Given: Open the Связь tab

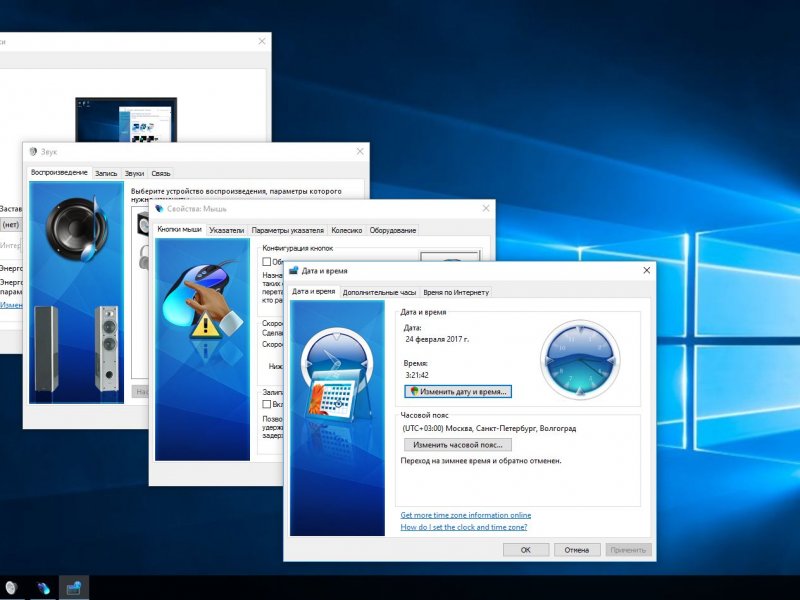Looking at the screenshot, I should coord(161,173).
